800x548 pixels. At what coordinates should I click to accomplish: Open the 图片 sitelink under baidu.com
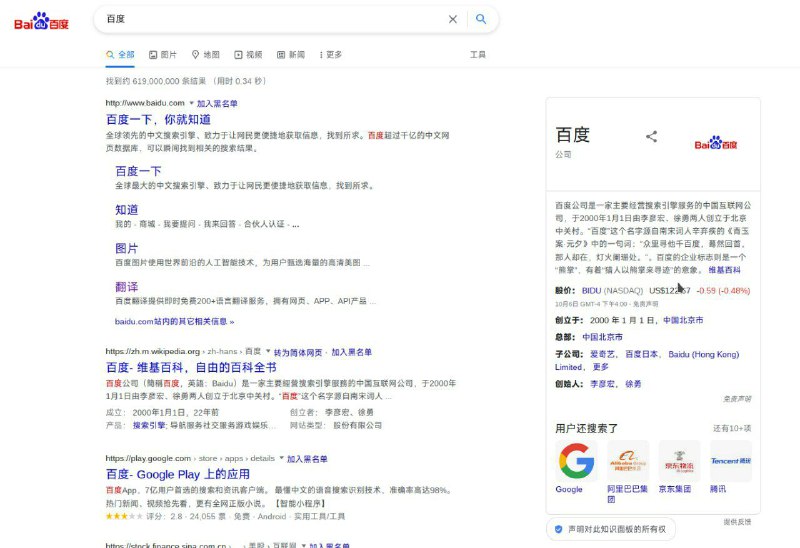click(127, 248)
